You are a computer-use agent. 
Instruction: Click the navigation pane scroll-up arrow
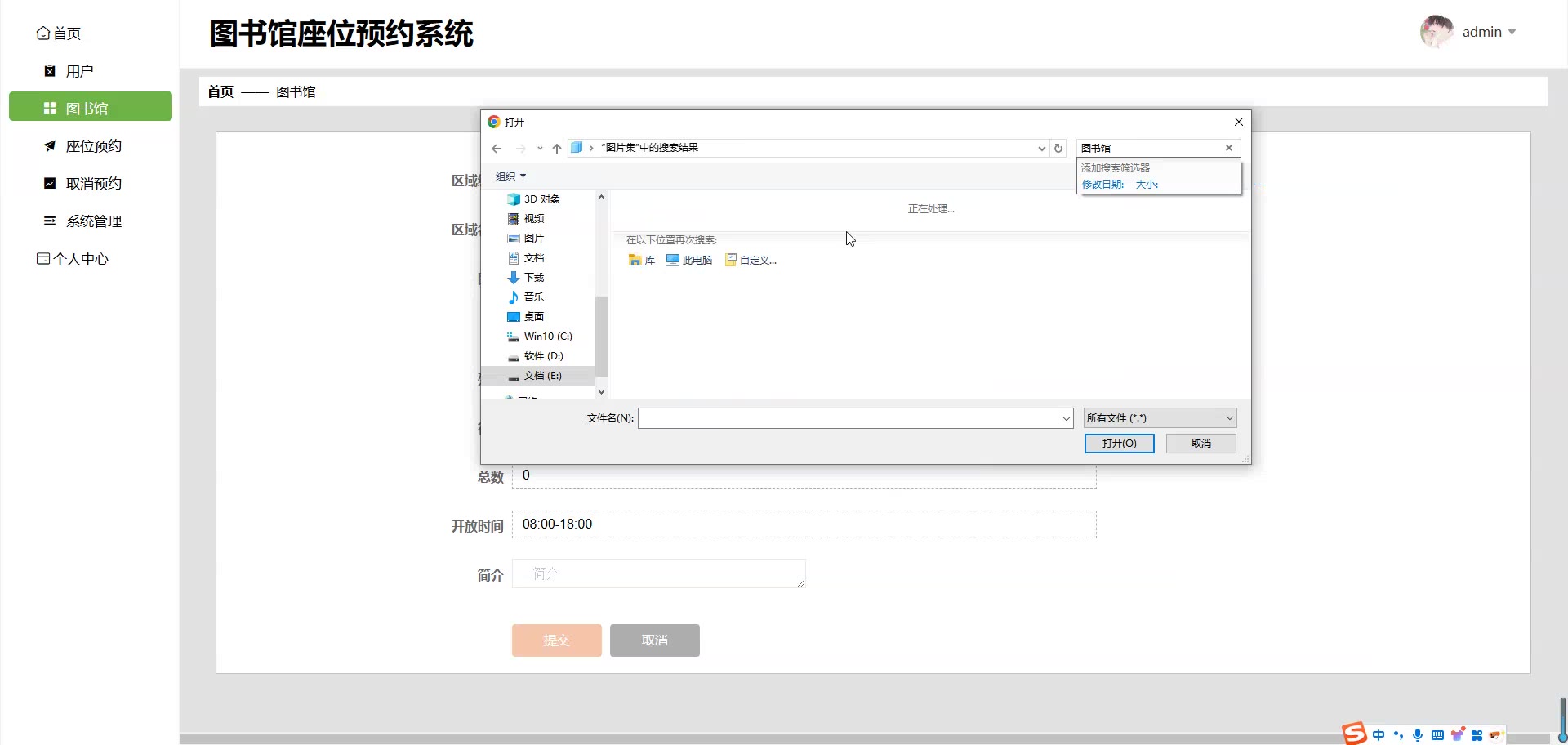pos(602,197)
